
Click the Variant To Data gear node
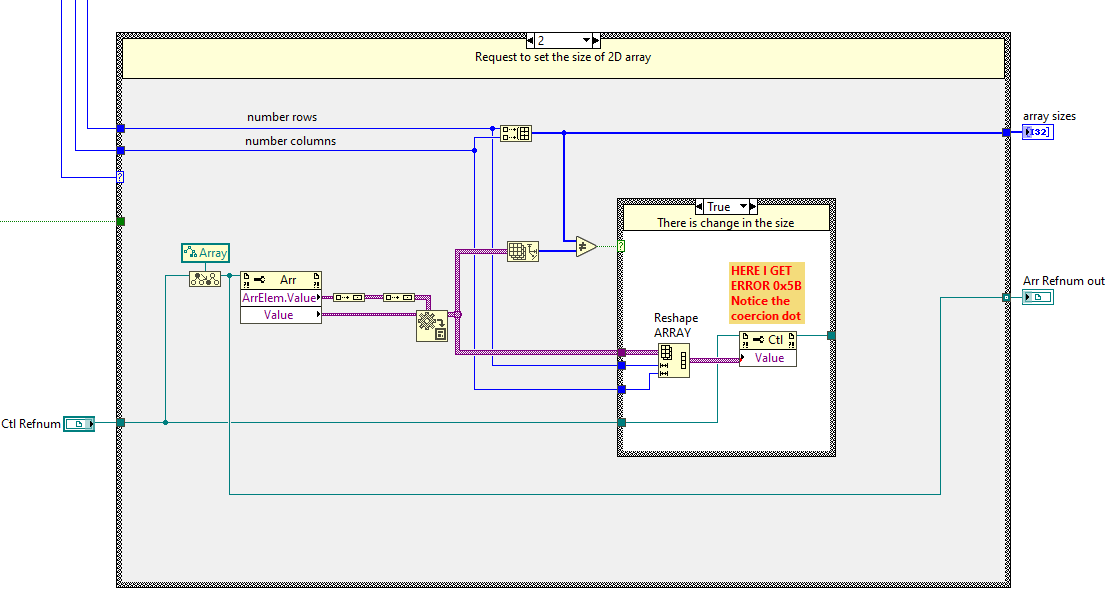432,326
